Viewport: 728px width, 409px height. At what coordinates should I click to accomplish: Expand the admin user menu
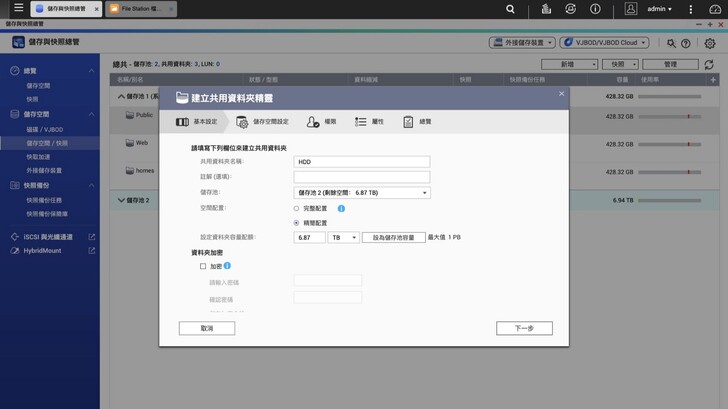(659, 9)
